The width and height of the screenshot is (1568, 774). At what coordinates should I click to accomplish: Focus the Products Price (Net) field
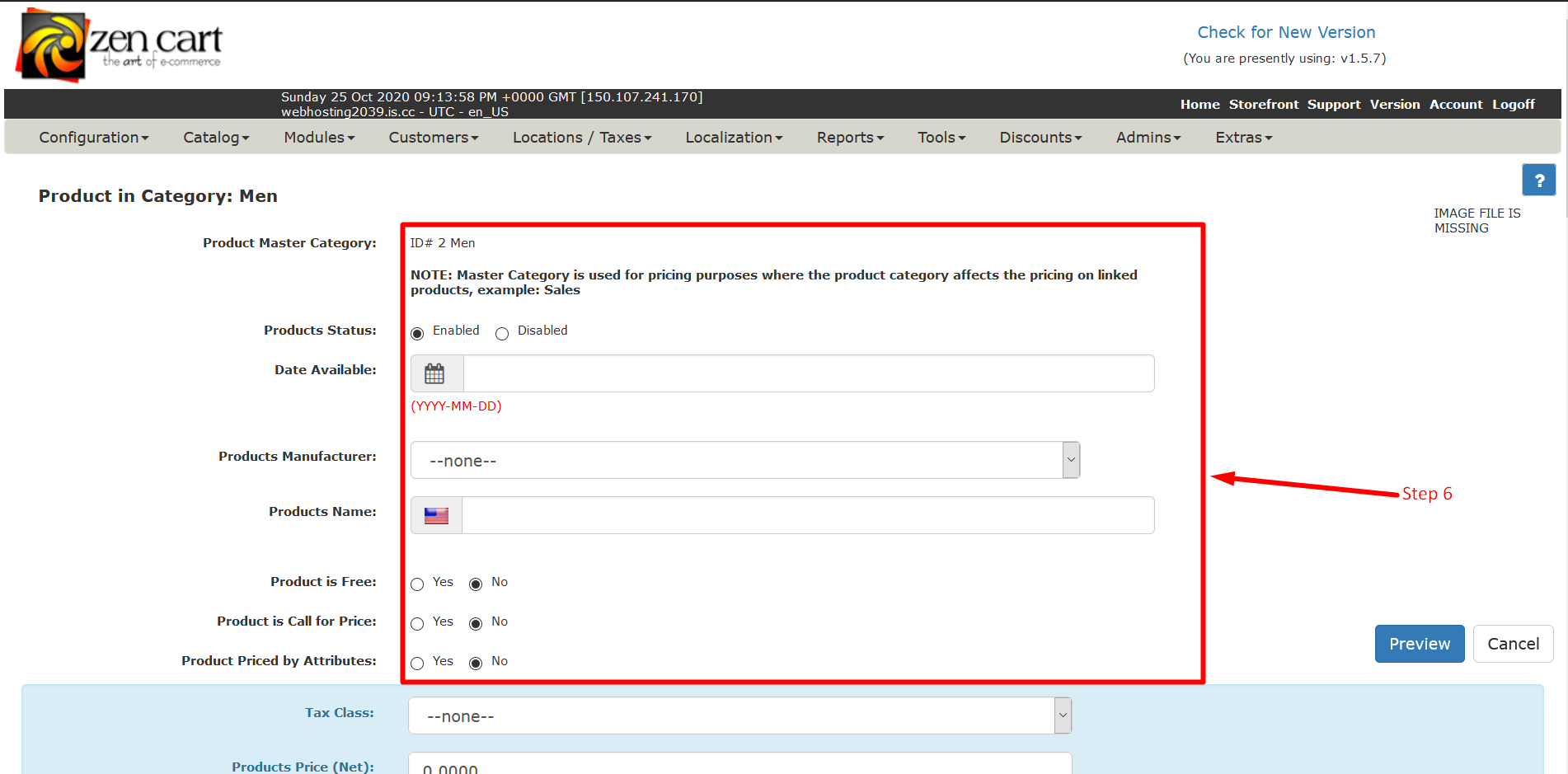(739, 763)
